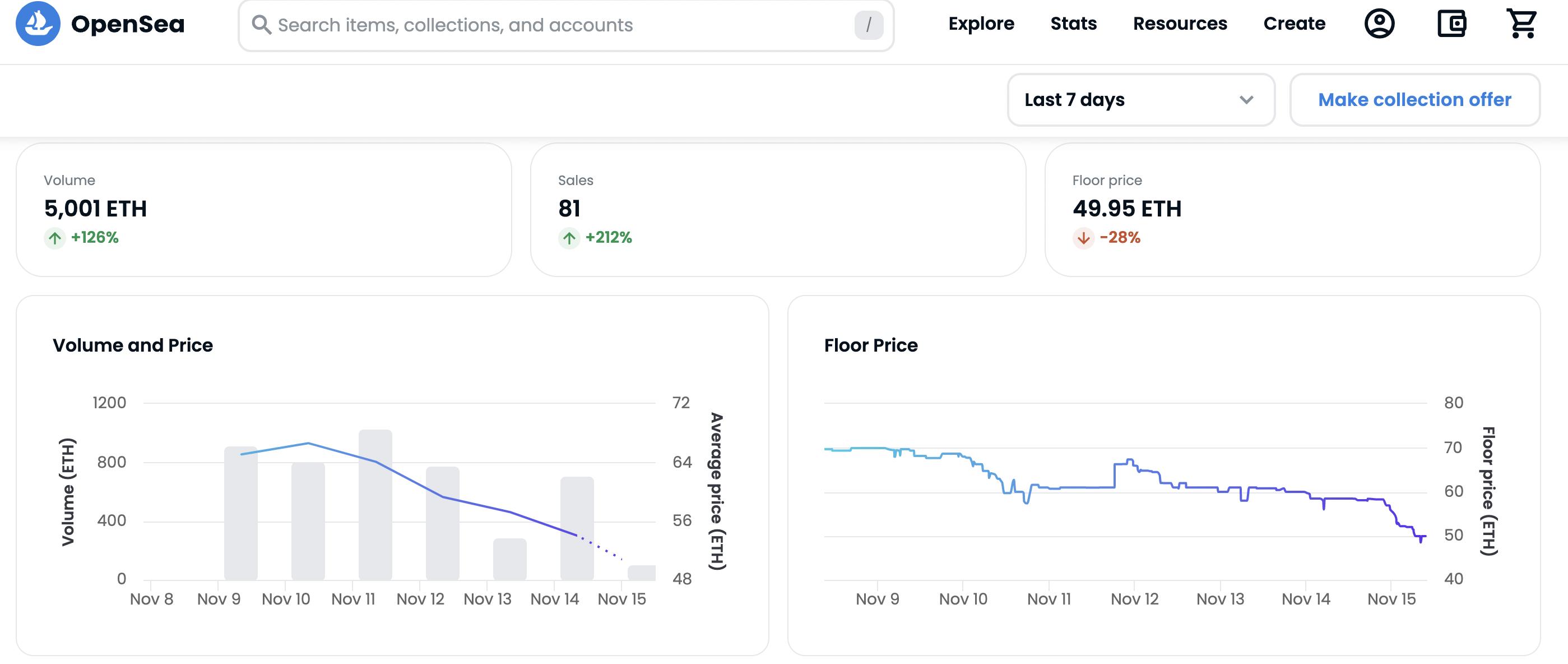The height and width of the screenshot is (664, 1568).
Task: Click the green up arrow beside +126%
Action: 54,238
